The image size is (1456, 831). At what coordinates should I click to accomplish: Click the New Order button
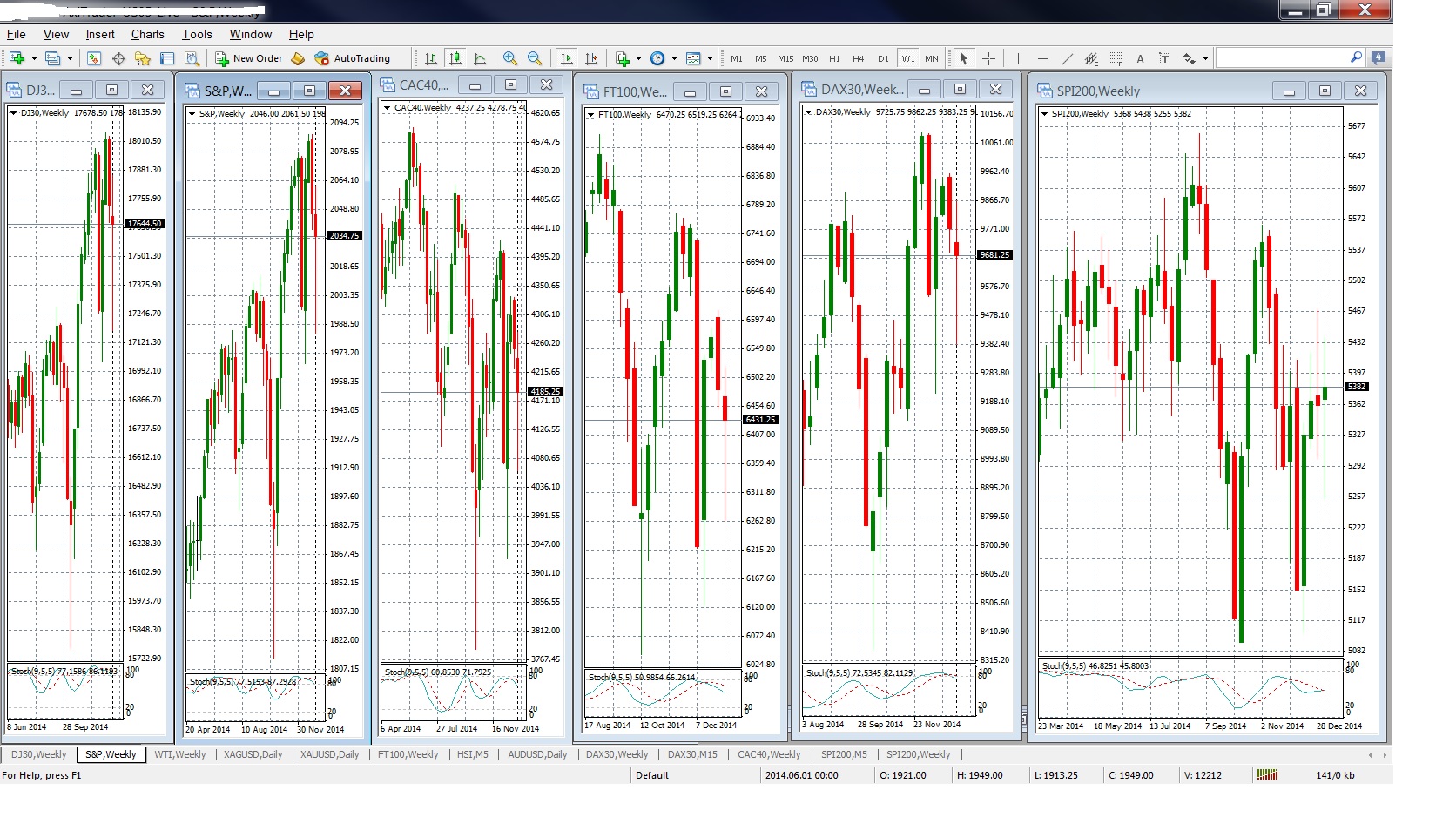click(x=248, y=58)
